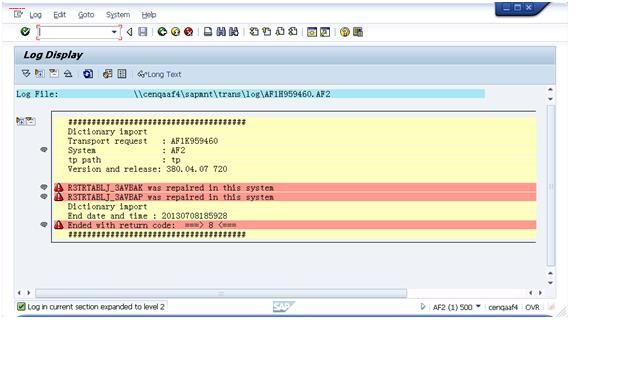
Task: Click the green Enter checkmark icon
Action: [x=25, y=32]
